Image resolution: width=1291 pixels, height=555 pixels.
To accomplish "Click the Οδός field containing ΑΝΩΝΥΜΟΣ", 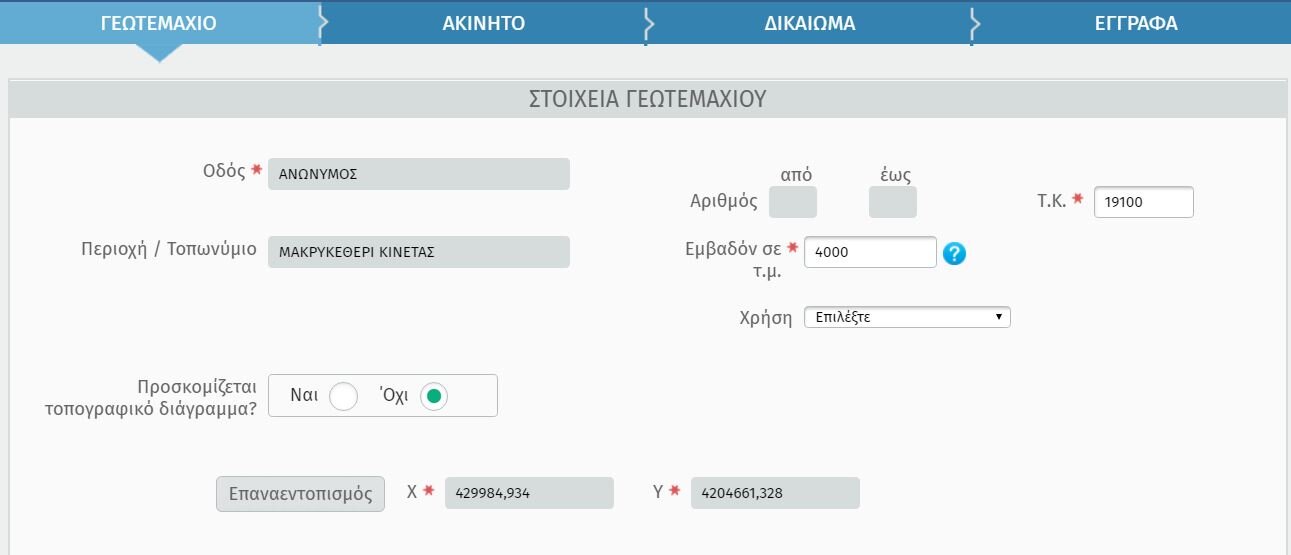I will point(419,174).
